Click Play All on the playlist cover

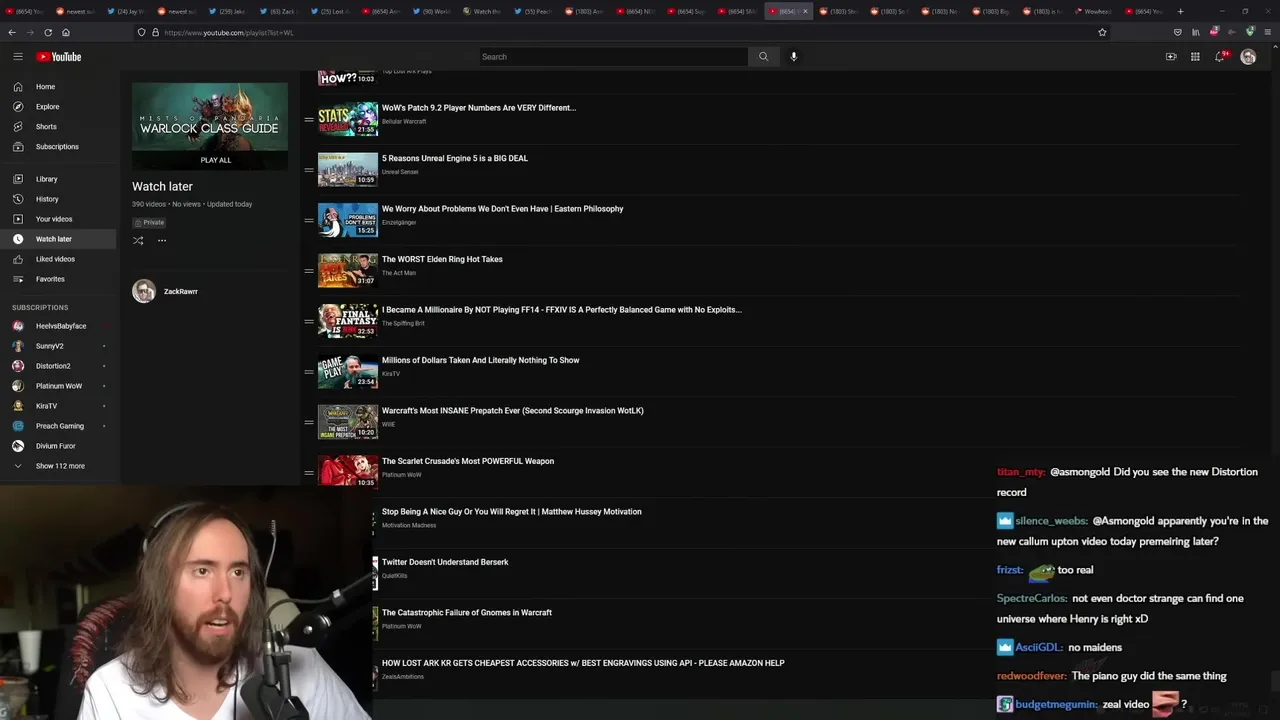215,160
